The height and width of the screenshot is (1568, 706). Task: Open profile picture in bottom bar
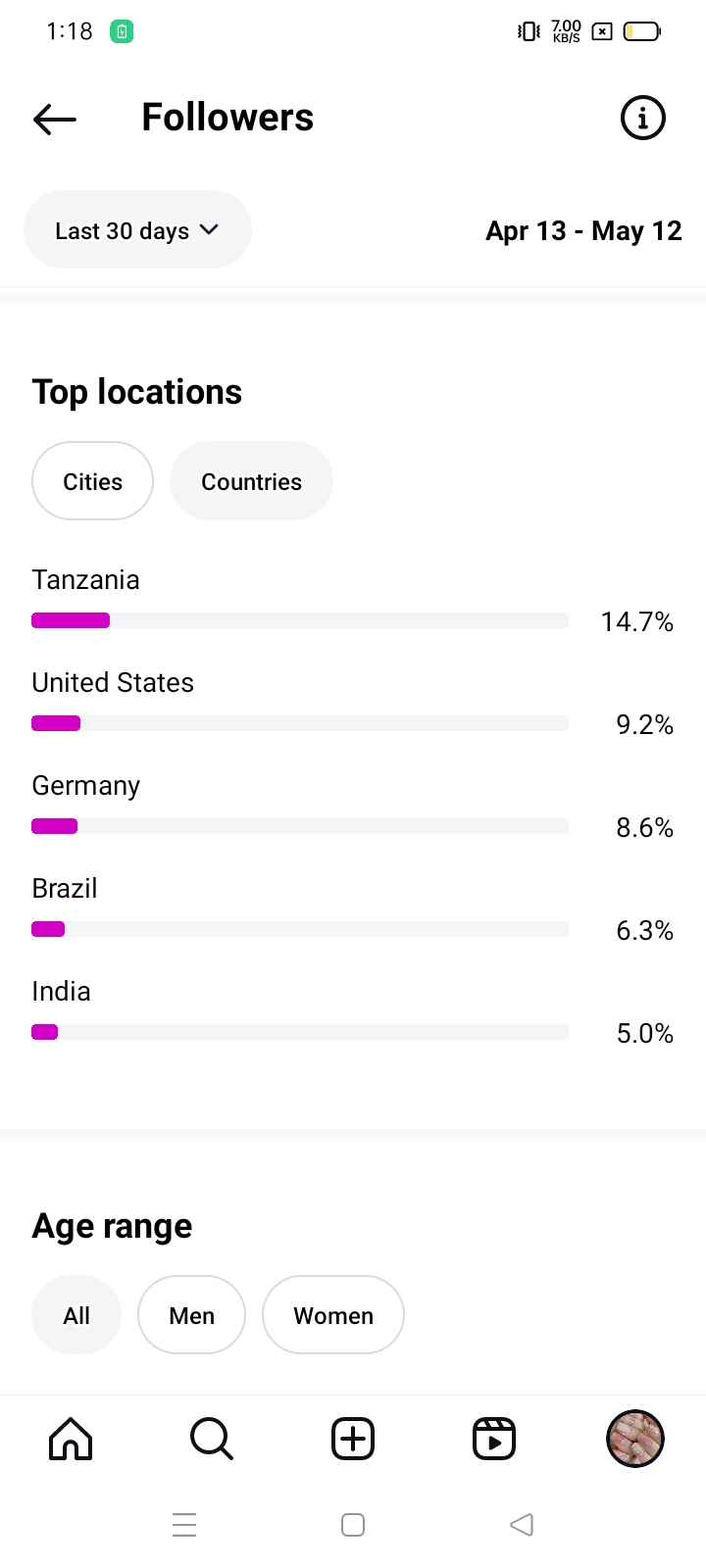[x=635, y=1439]
